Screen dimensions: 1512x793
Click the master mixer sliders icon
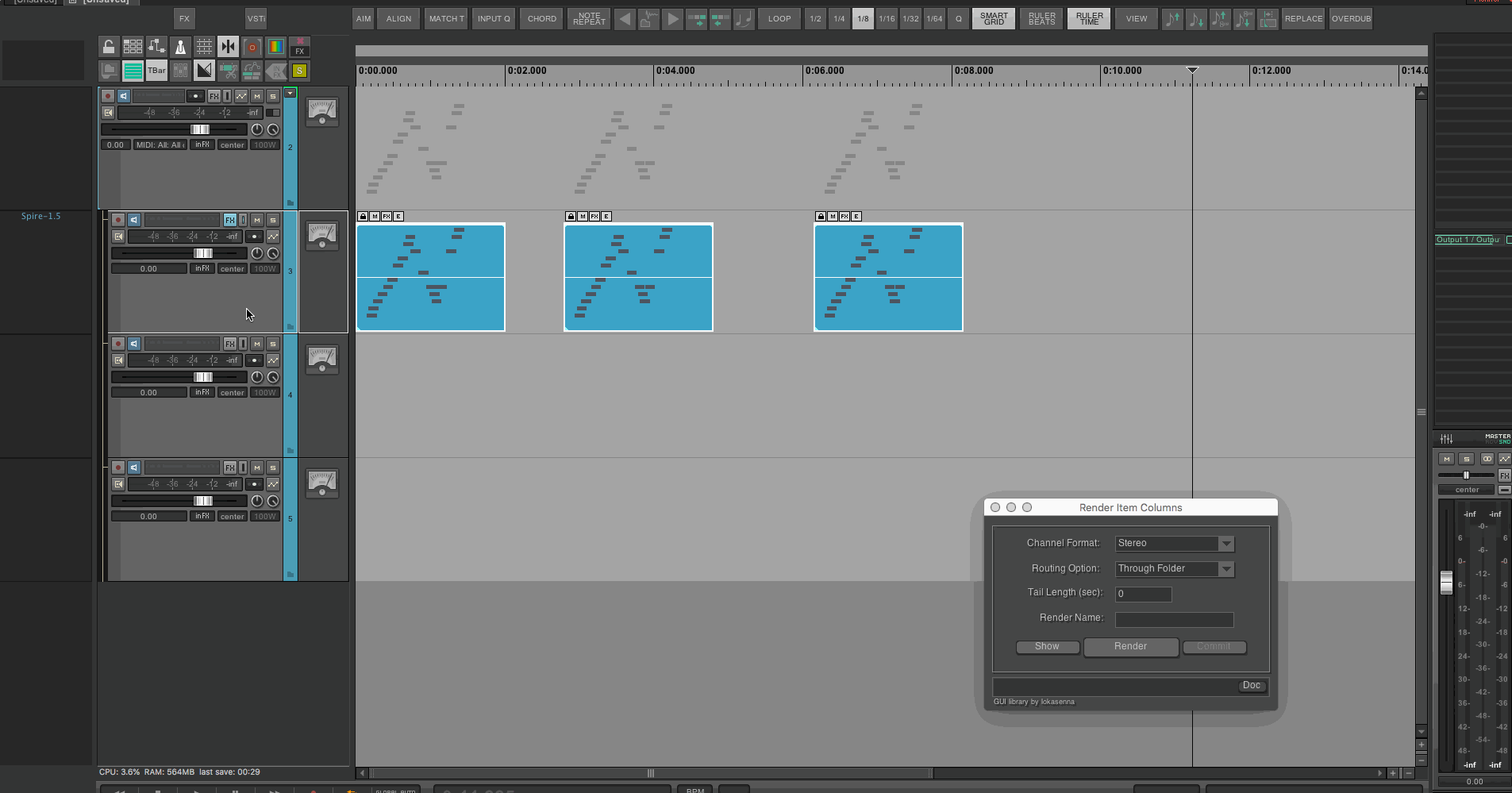1447,438
